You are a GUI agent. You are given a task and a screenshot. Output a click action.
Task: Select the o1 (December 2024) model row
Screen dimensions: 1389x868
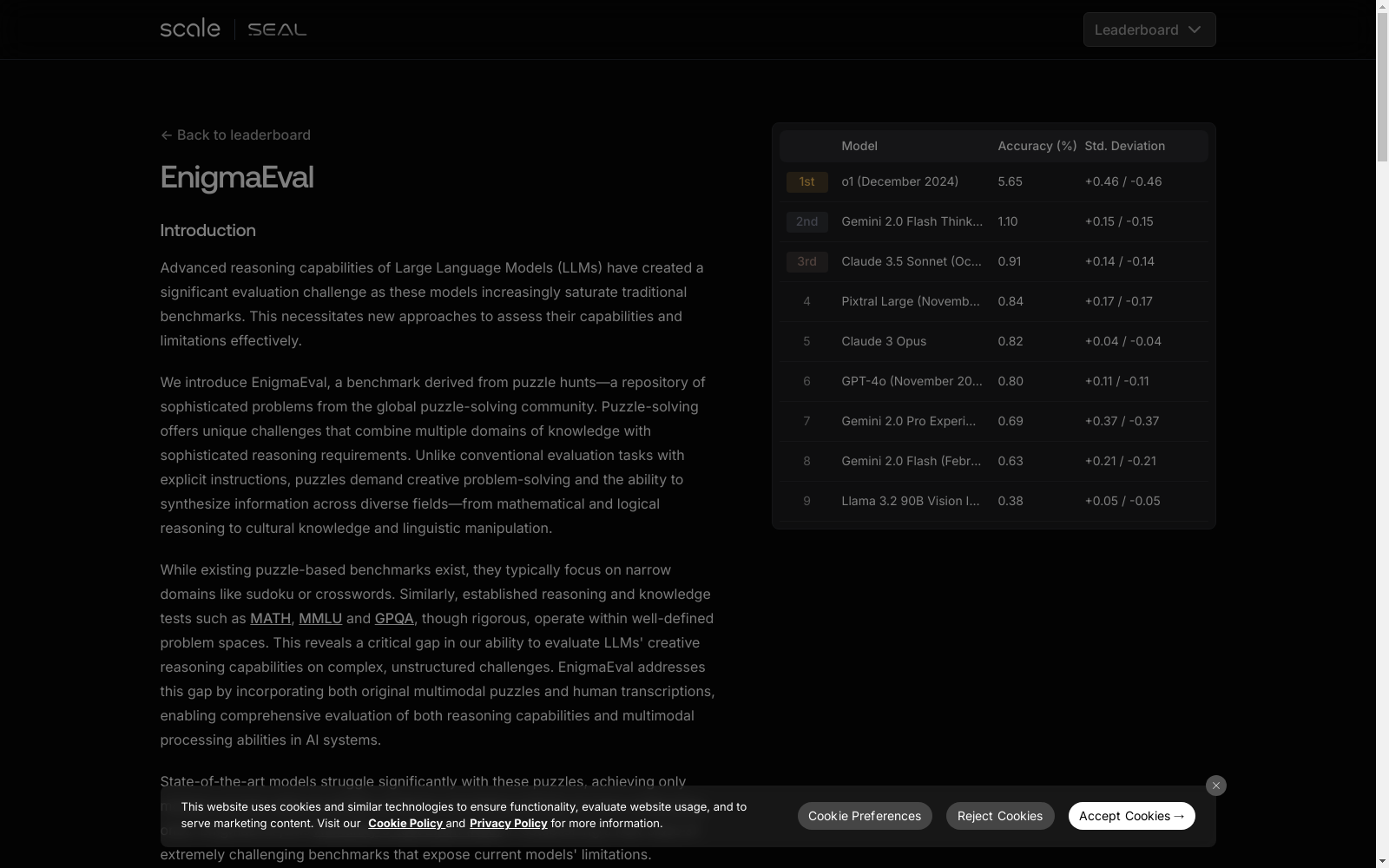click(x=993, y=181)
